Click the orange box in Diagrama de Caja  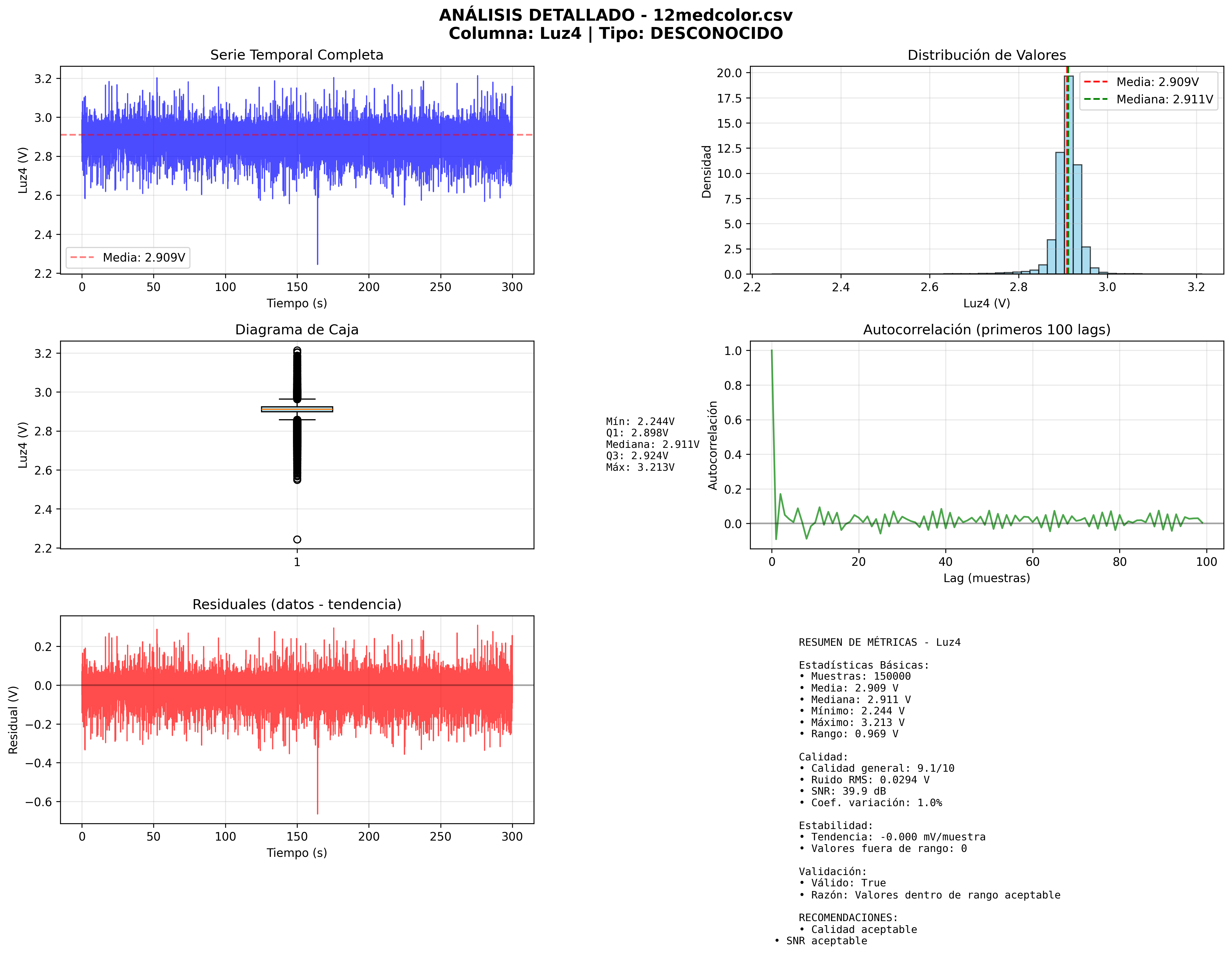pyautogui.click(x=297, y=409)
